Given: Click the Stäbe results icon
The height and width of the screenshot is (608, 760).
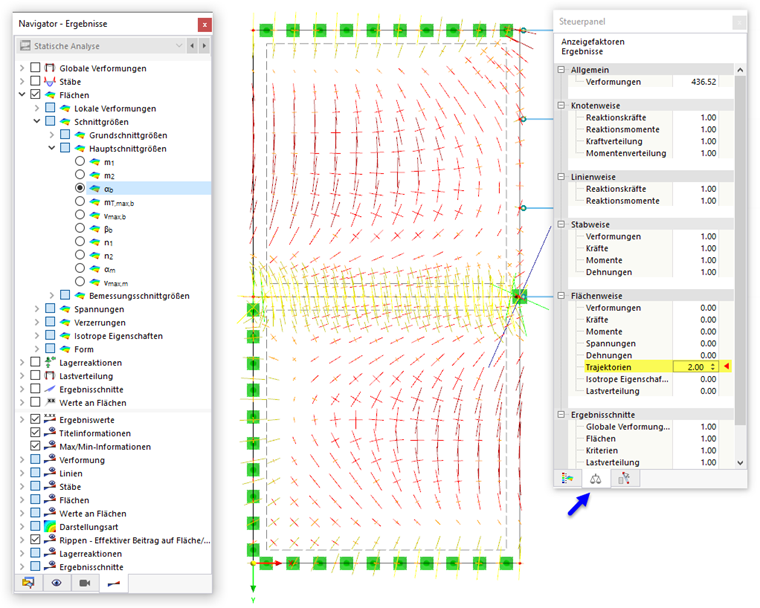Looking at the screenshot, I should point(49,81).
